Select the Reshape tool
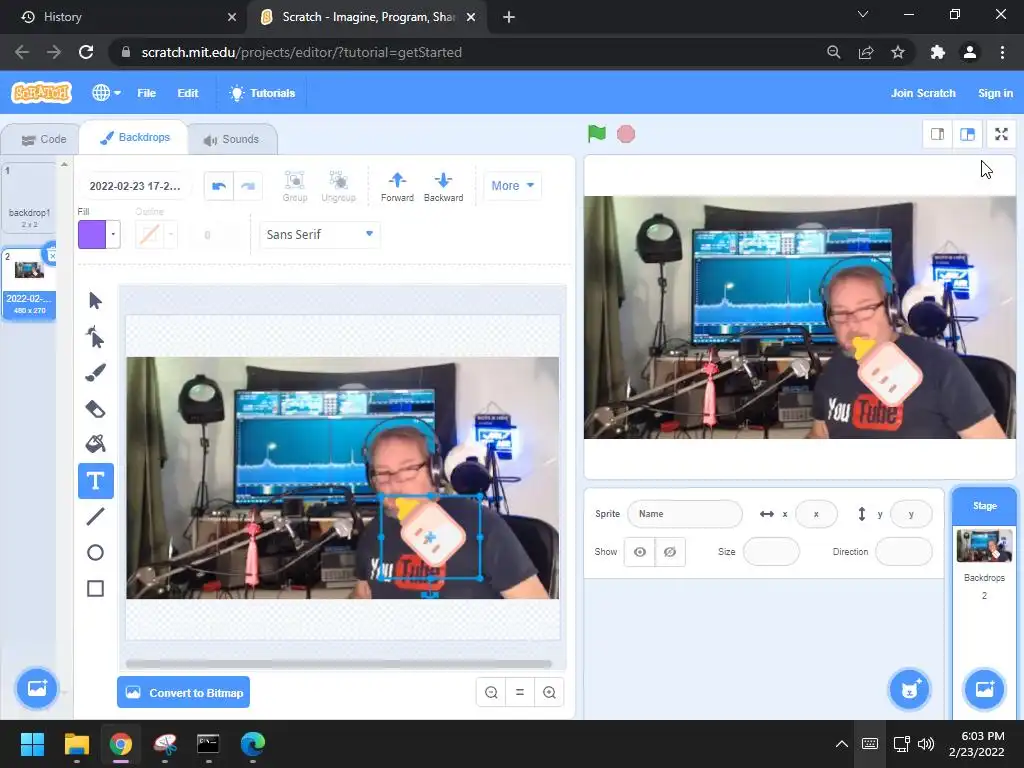The width and height of the screenshot is (1024, 768). [95, 337]
